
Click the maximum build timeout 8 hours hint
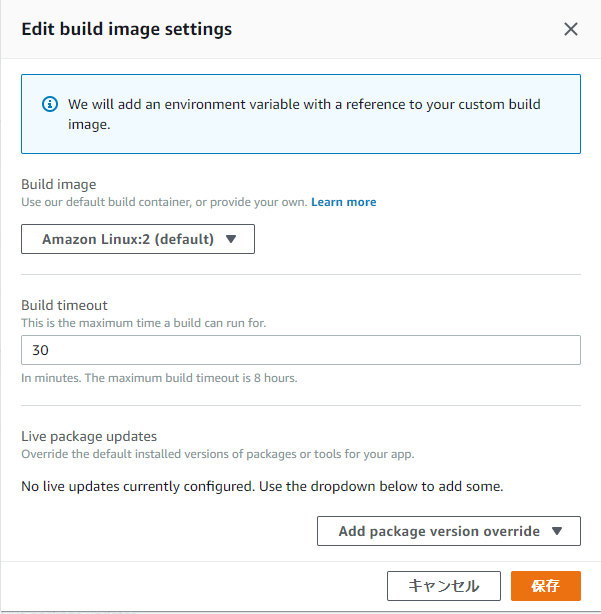[x=159, y=378]
